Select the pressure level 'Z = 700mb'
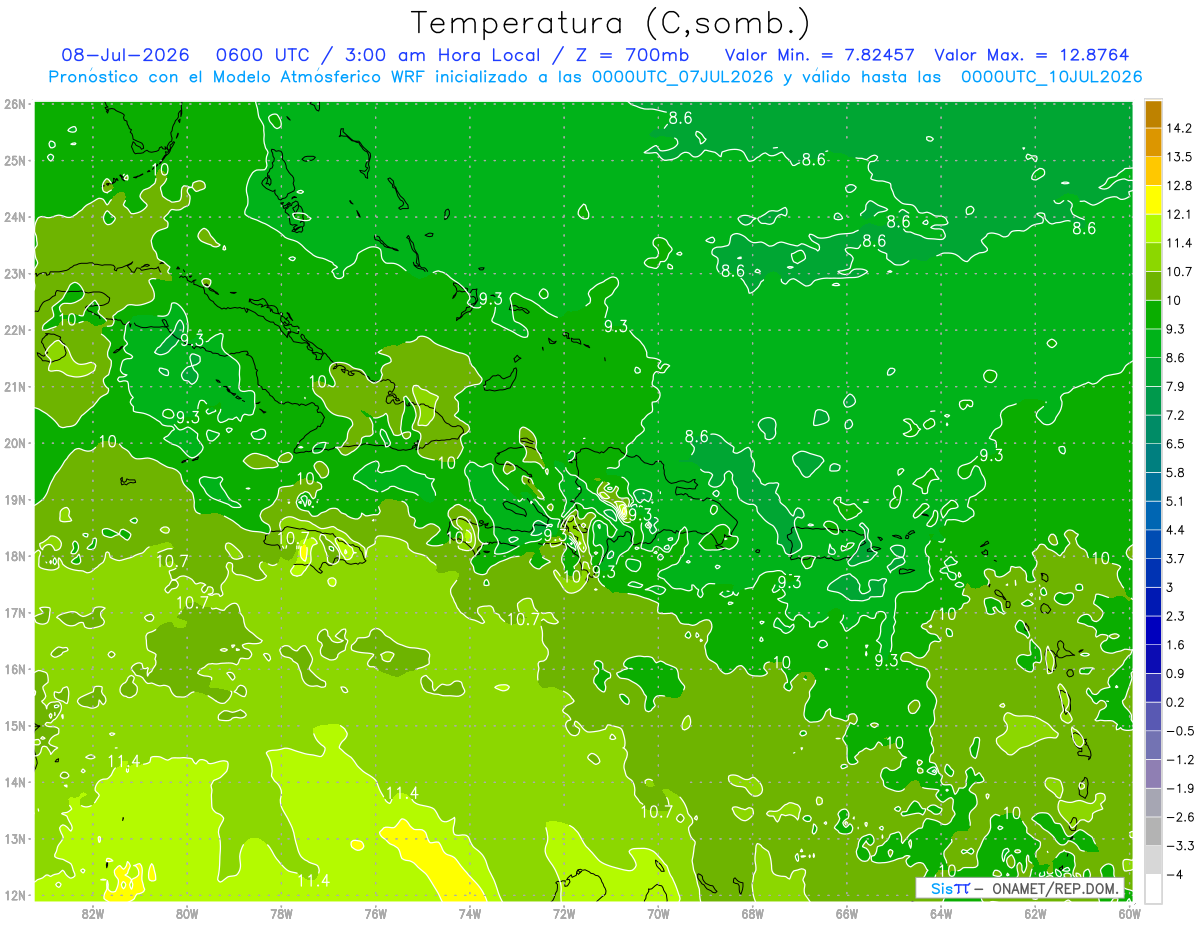The width and height of the screenshot is (1200, 927). [x=628, y=56]
